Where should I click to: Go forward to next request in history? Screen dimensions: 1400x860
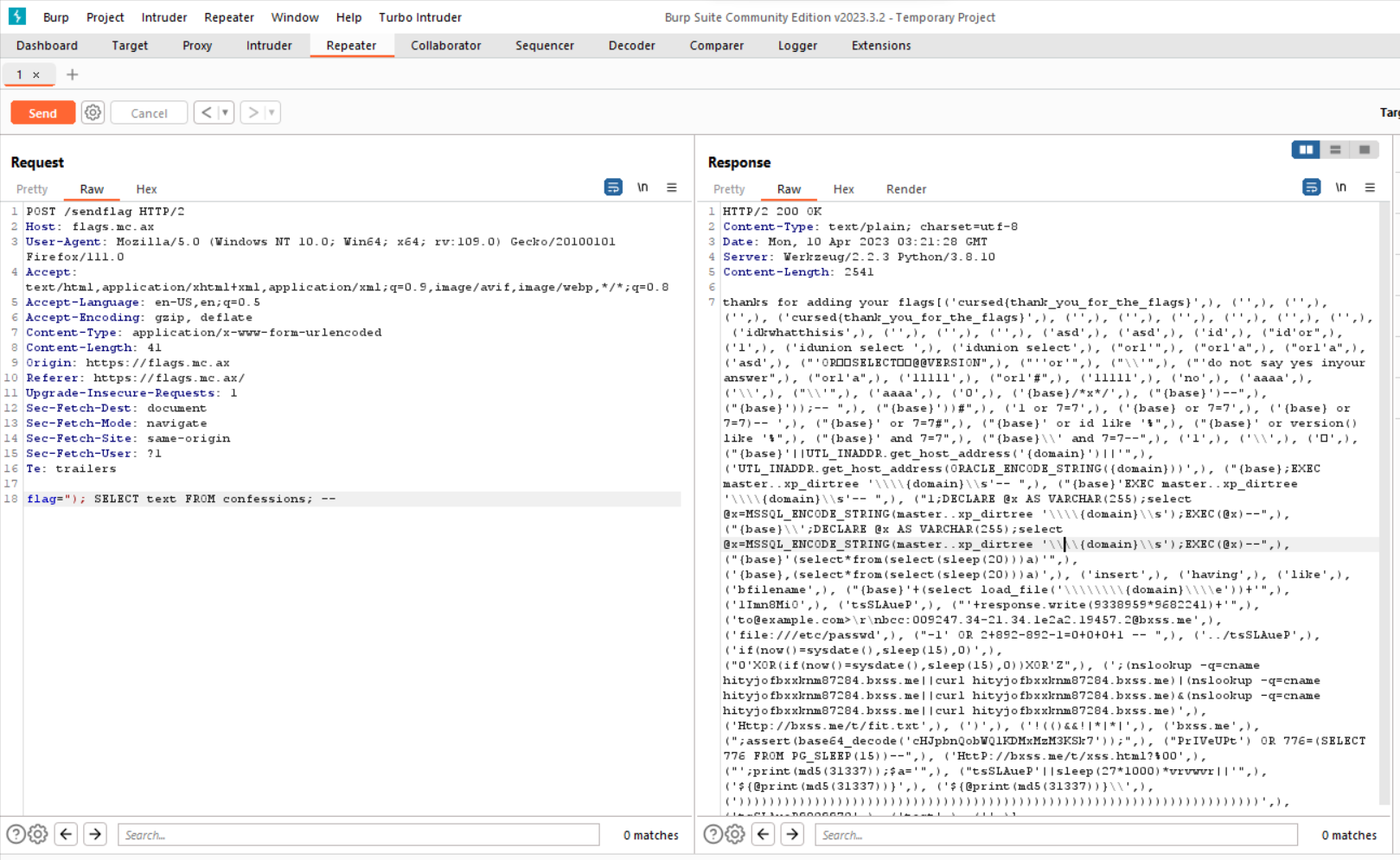pyautogui.click(x=253, y=112)
